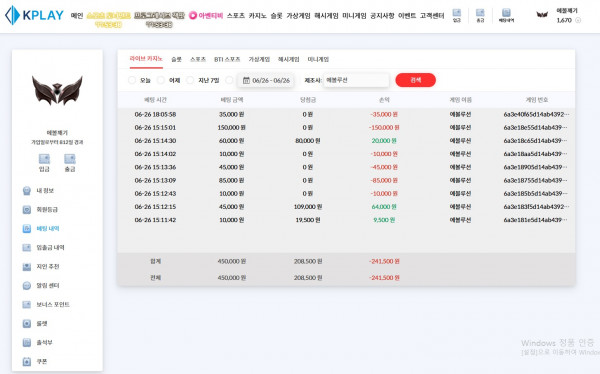The image size is (600, 374).
Task: Click the 베팅 금액 column header
Action: [x=232, y=100]
